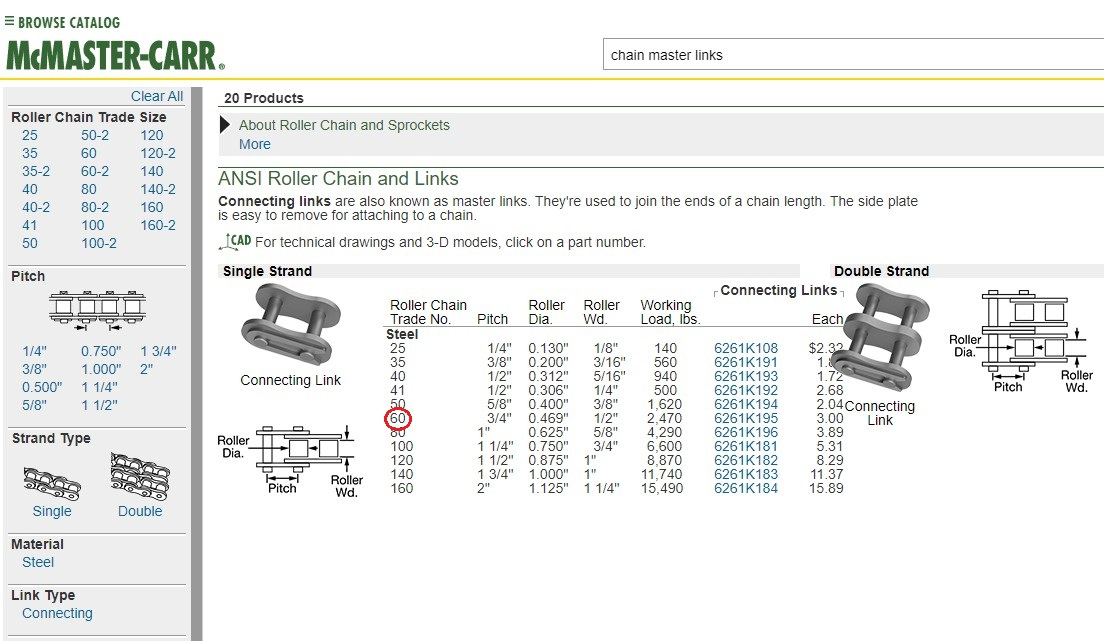The height and width of the screenshot is (641, 1104).
Task: Filter by trade size 40-2
Action: 36,207
